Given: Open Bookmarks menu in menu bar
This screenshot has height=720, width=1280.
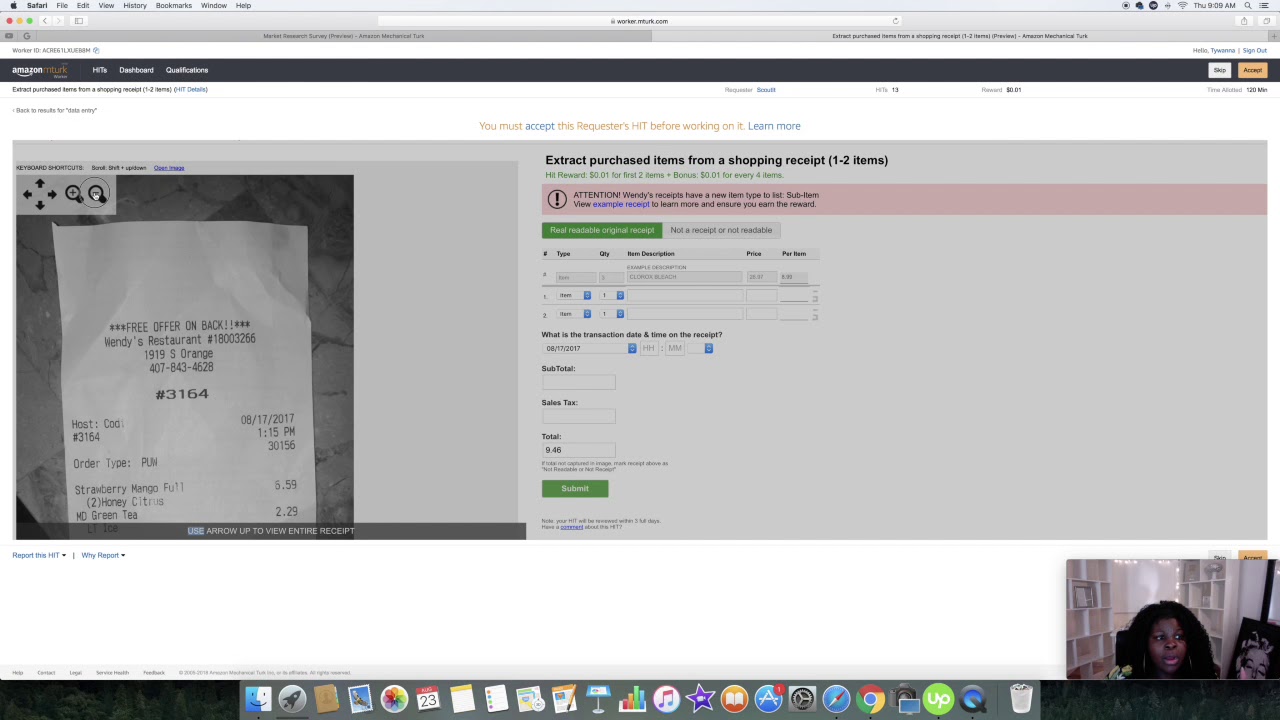Looking at the screenshot, I should [x=174, y=5].
